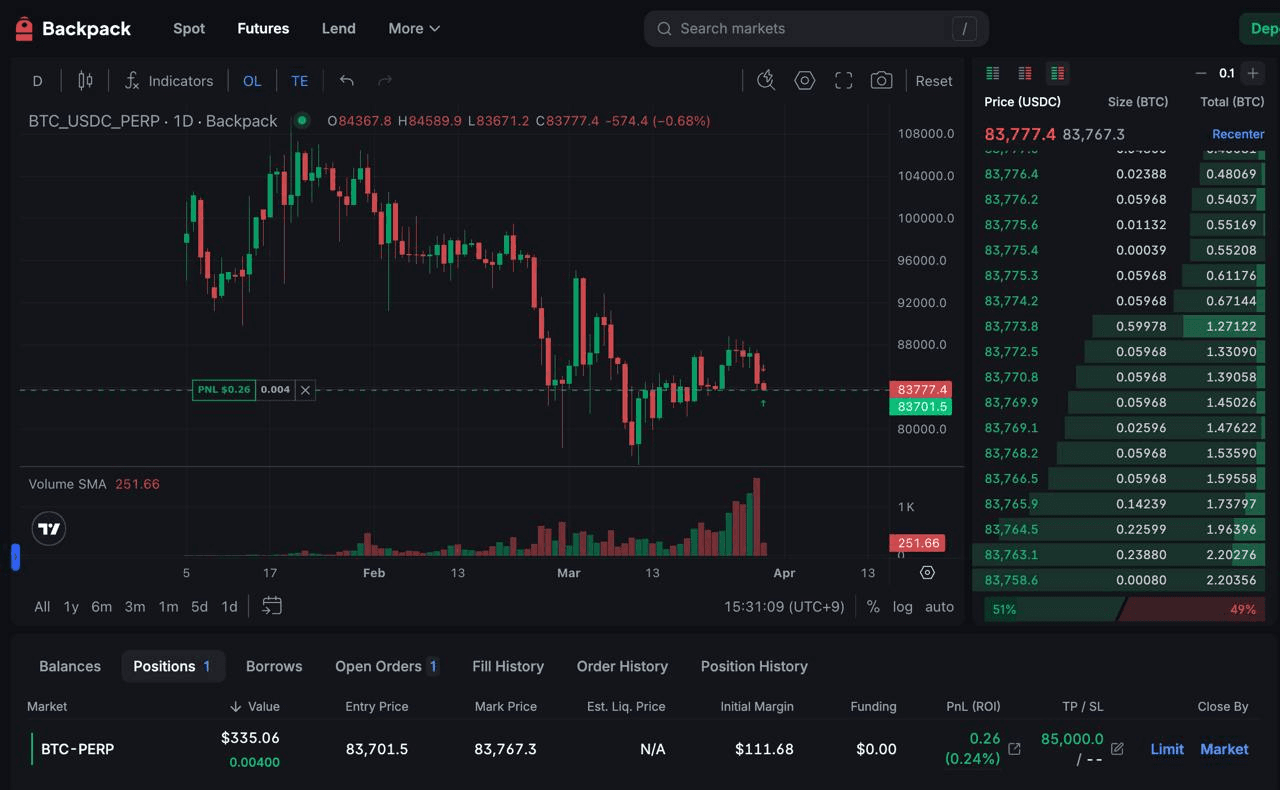Decrease order book price grouping with minus

[1201, 73]
